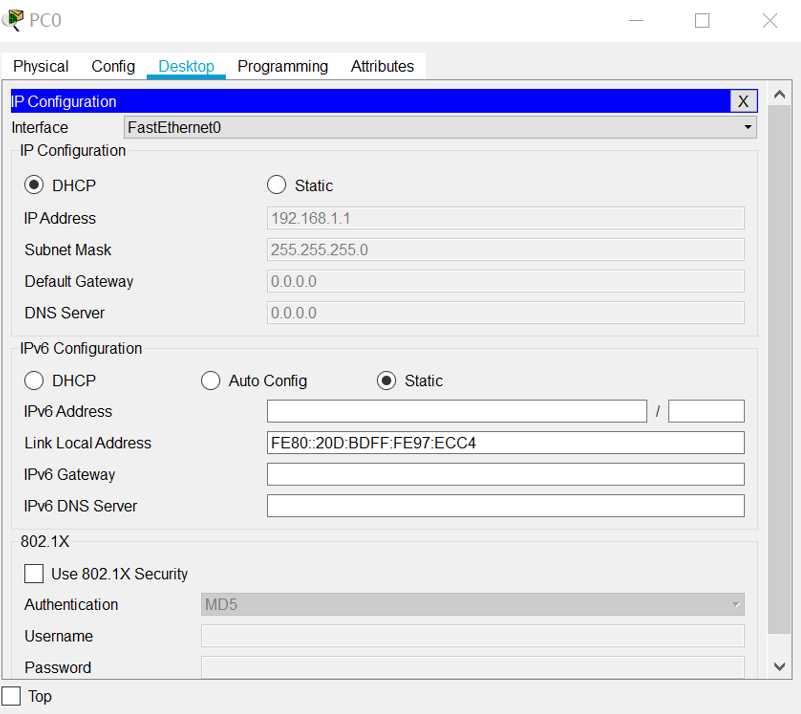Viewport: 801px width, 714px height.
Task: Switch to the Config tab
Action: click(113, 66)
